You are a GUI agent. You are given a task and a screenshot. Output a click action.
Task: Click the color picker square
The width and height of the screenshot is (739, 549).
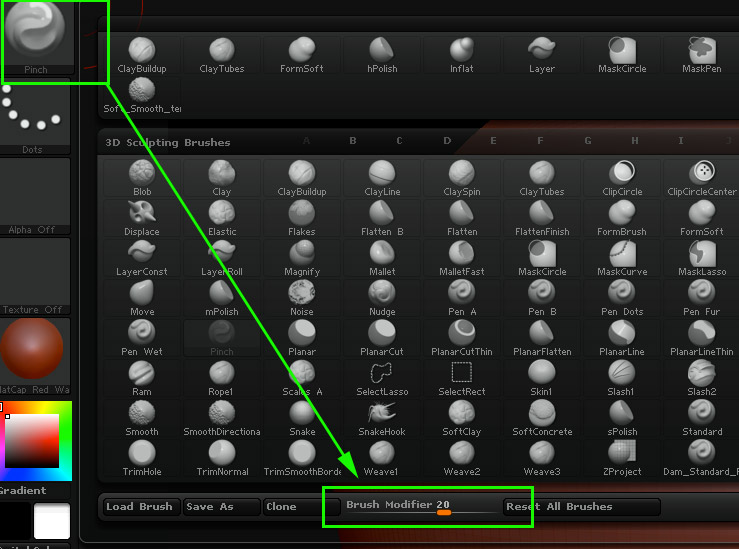pyautogui.click(x=32, y=441)
